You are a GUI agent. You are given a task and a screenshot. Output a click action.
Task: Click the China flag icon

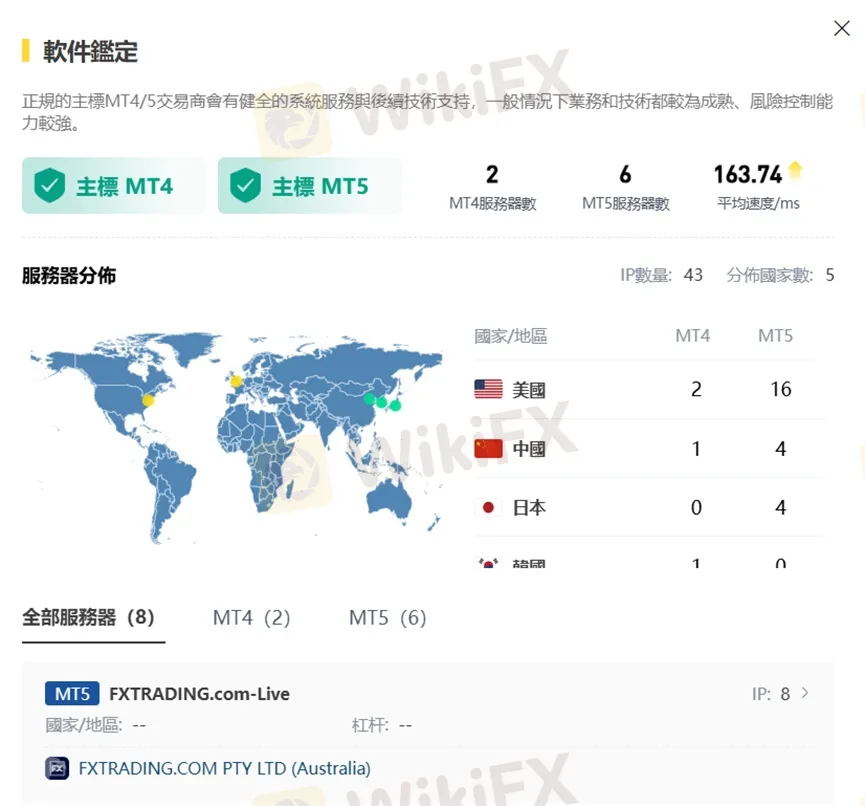488,449
